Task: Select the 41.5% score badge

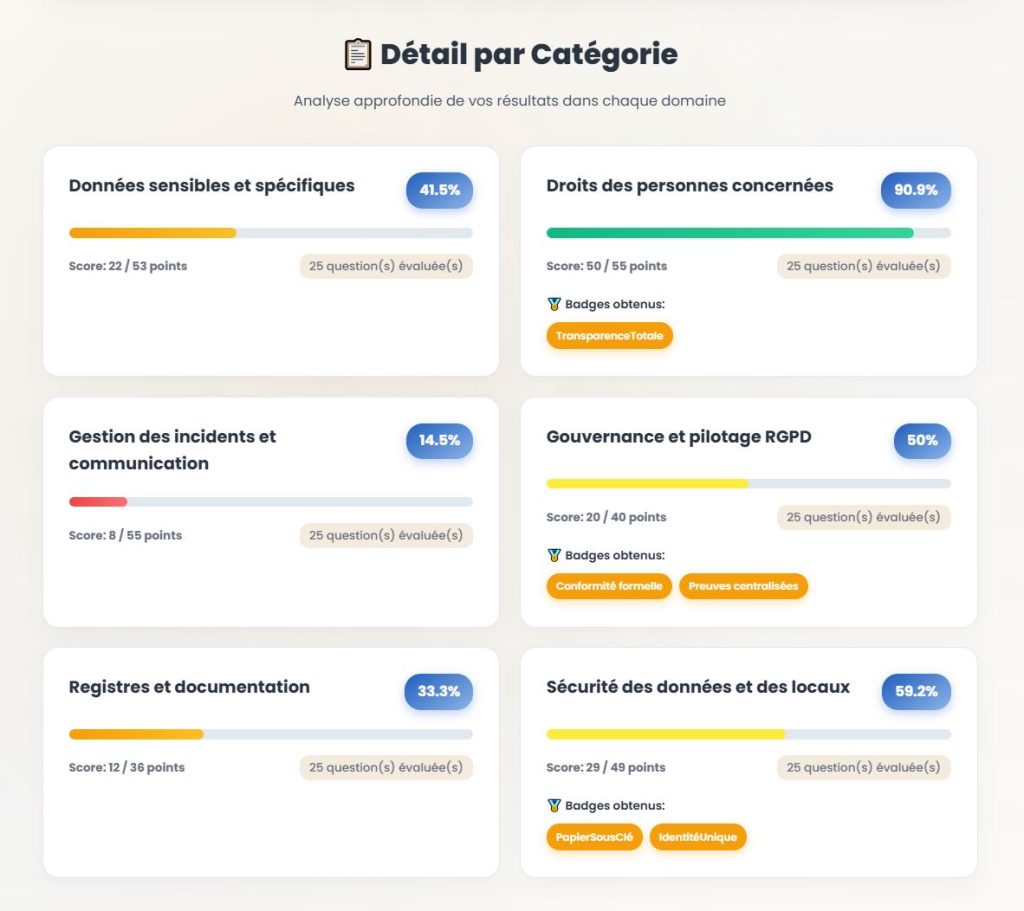Action: pyautogui.click(x=438, y=190)
